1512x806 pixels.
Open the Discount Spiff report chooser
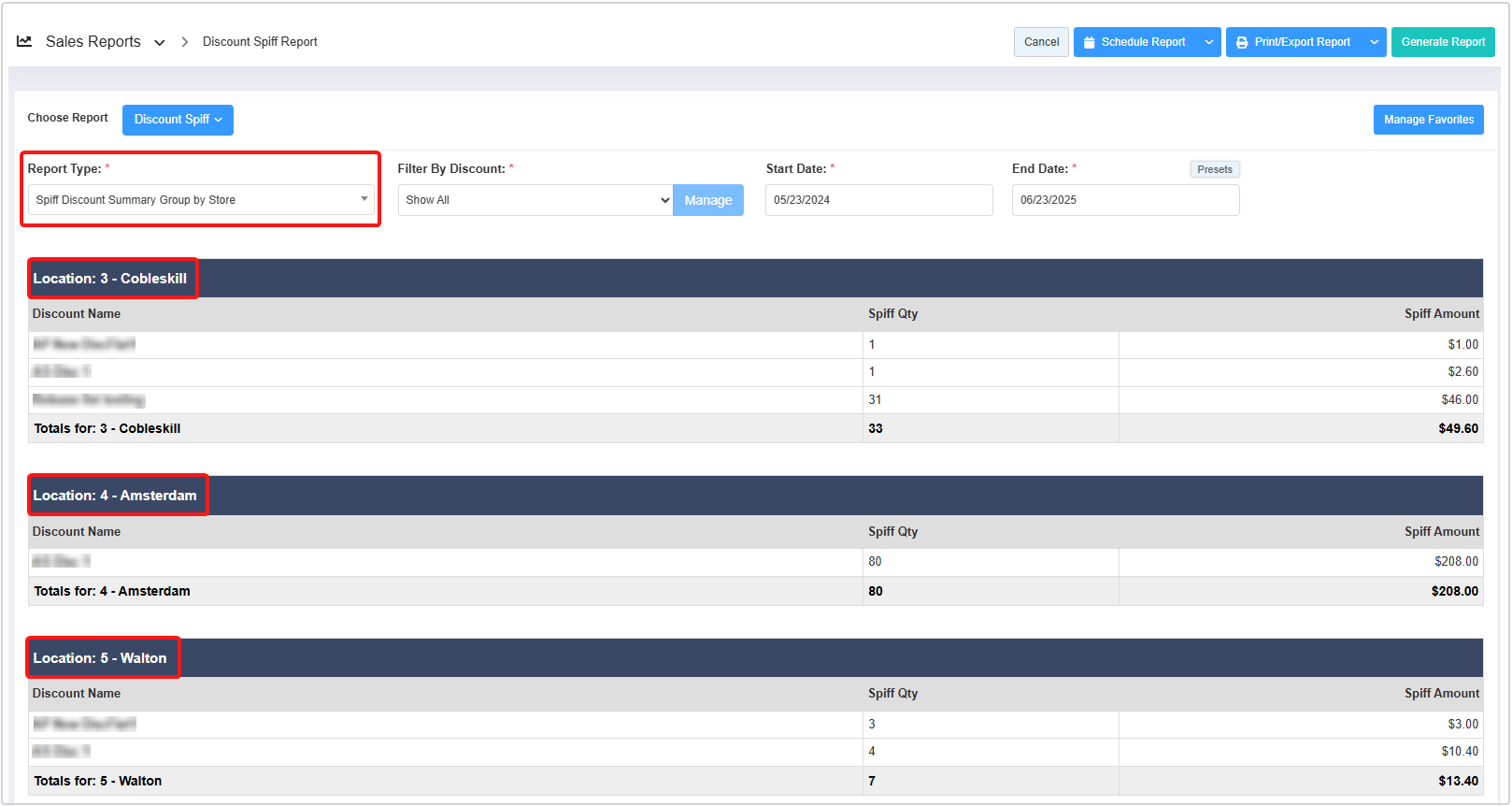(x=178, y=120)
